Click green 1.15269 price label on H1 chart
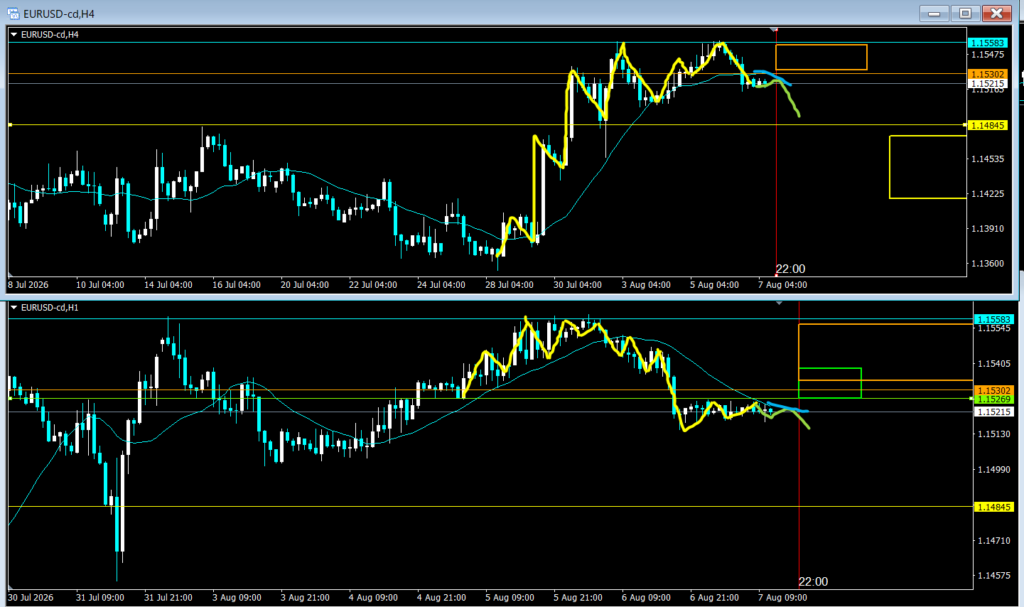Screen dimensions: 1024x607 pyautogui.click(x=993, y=399)
